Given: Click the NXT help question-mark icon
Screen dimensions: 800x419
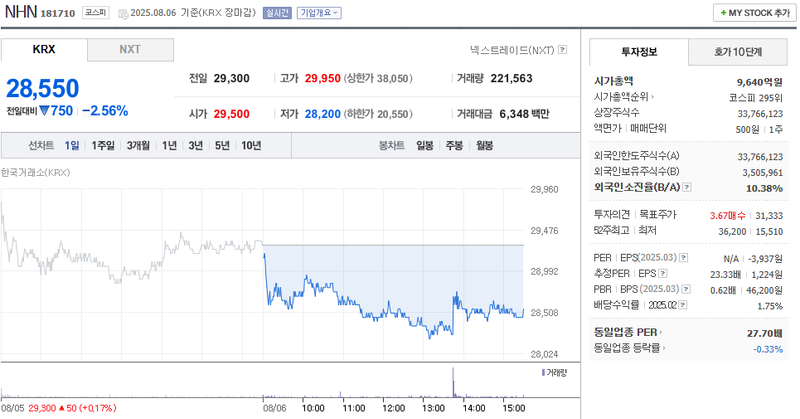Looking at the screenshot, I should point(562,50).
